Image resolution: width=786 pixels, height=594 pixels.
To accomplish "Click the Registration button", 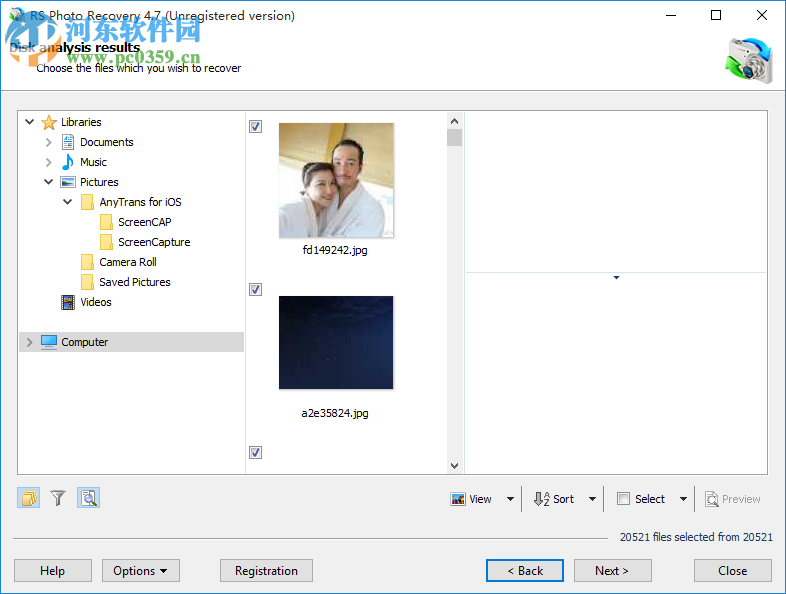I will [x=266, y=570].
